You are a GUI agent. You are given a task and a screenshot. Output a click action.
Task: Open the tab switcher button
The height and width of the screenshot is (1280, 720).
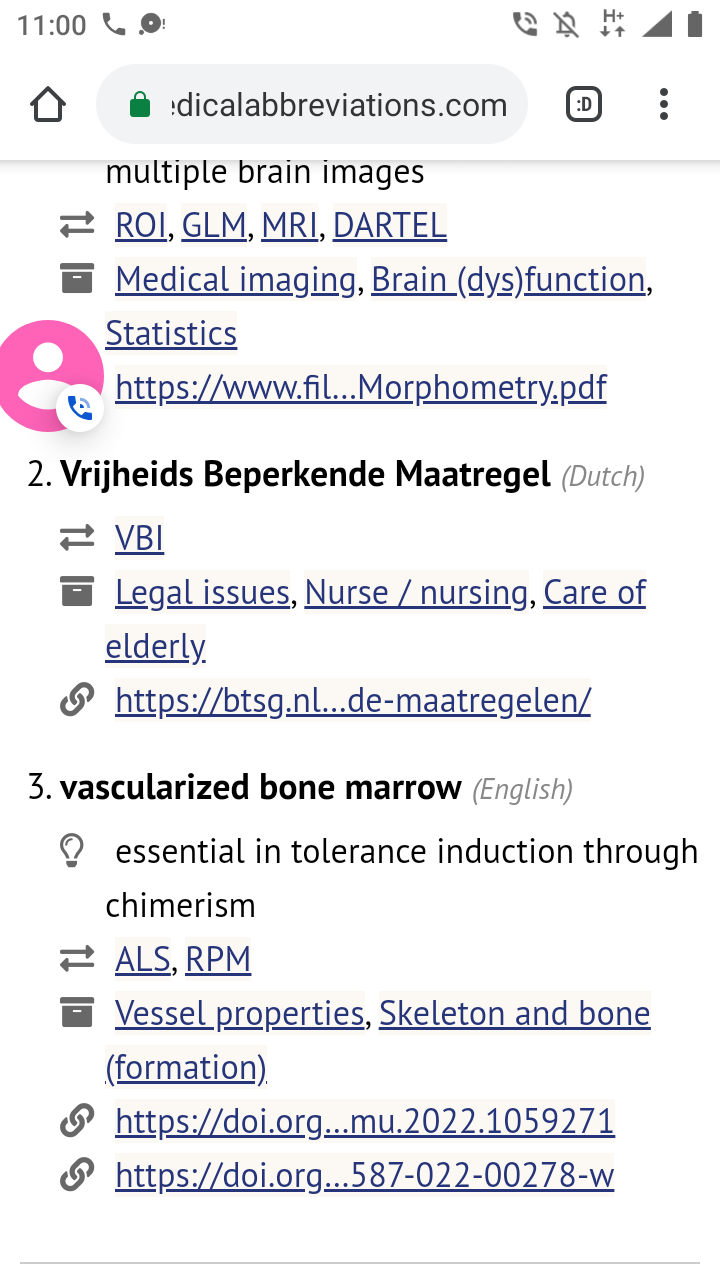pyautogui.click(x=584, y=105)
